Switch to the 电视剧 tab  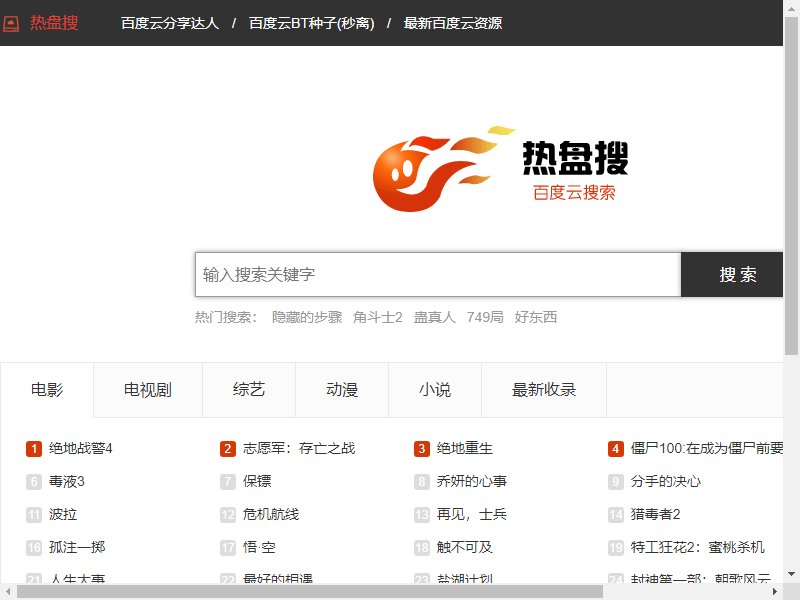[148, 390]
